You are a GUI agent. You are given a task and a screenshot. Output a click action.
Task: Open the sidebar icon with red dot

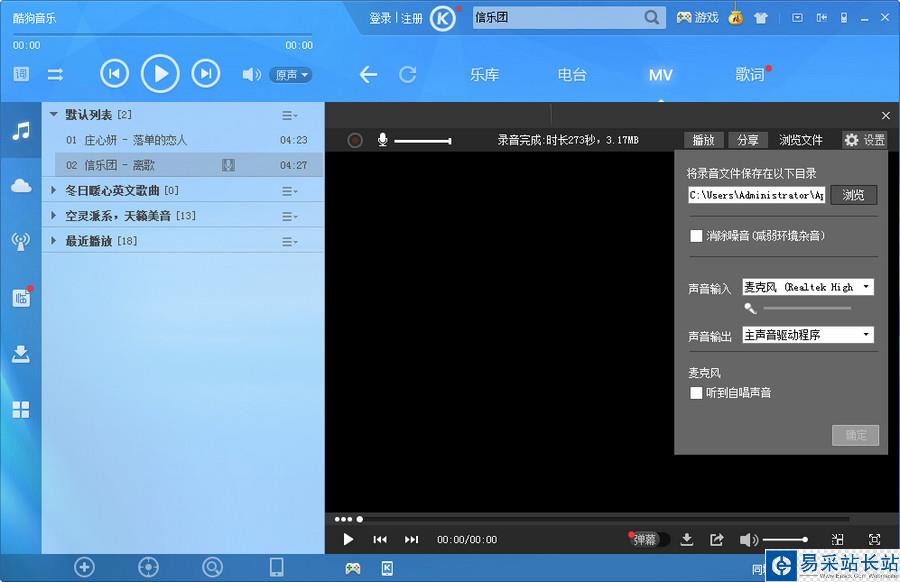(x=21, y=297)
